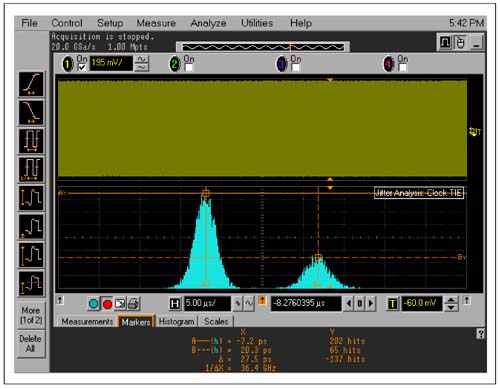Click the channel 3 purple number button
The height and width of the screenshot is (389, 500).
pyautogui.click(x=282, y=64)
